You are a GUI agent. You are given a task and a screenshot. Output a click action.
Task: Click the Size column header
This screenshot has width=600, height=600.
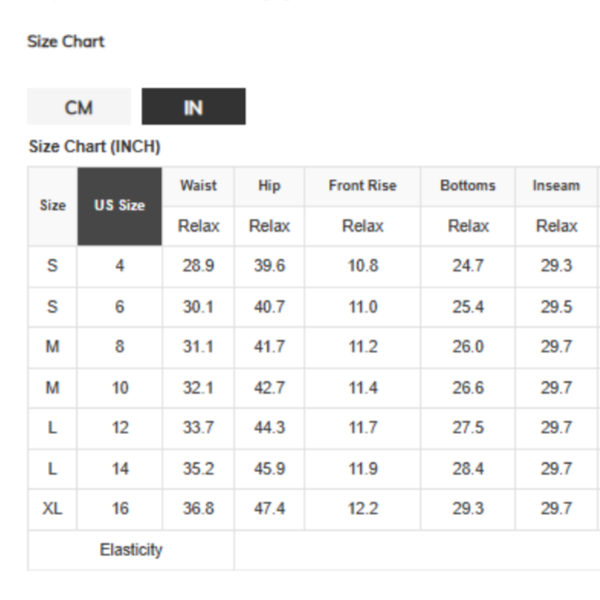tap(53, 206)
